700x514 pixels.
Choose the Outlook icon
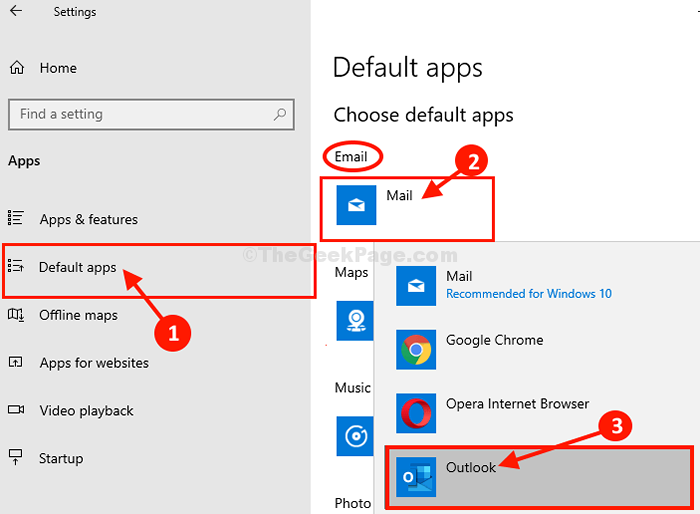(416, 477)
